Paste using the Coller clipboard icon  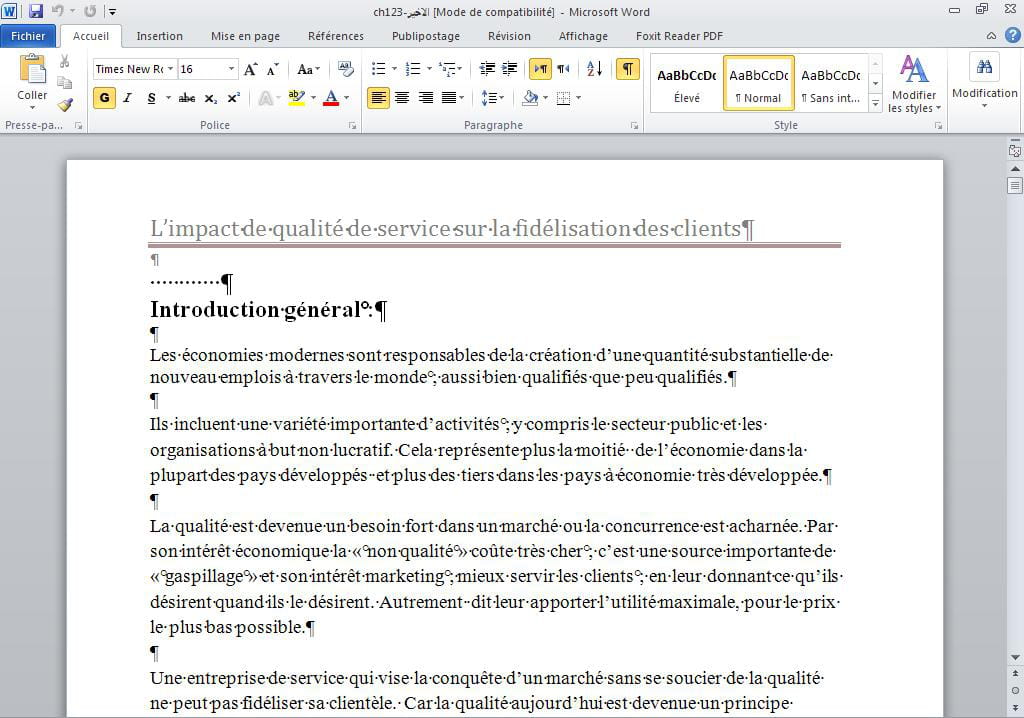32,69
